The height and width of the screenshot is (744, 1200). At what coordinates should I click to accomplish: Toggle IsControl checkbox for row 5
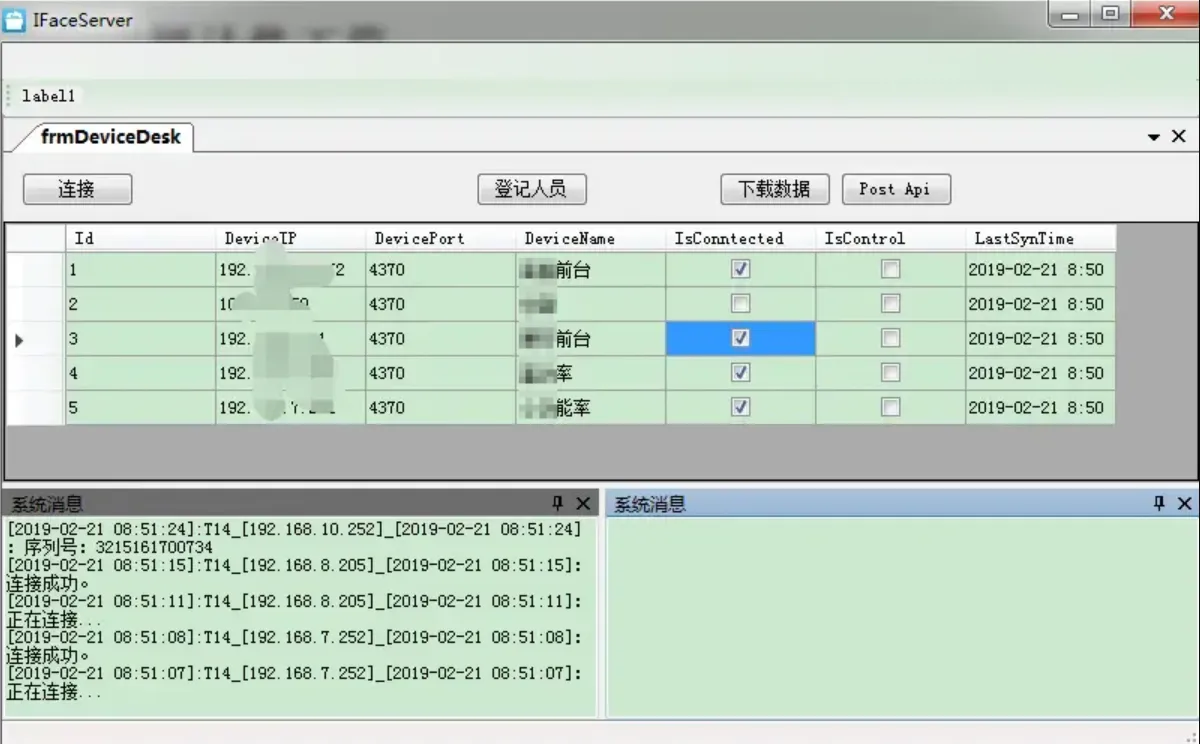click(x=890, y=407)
